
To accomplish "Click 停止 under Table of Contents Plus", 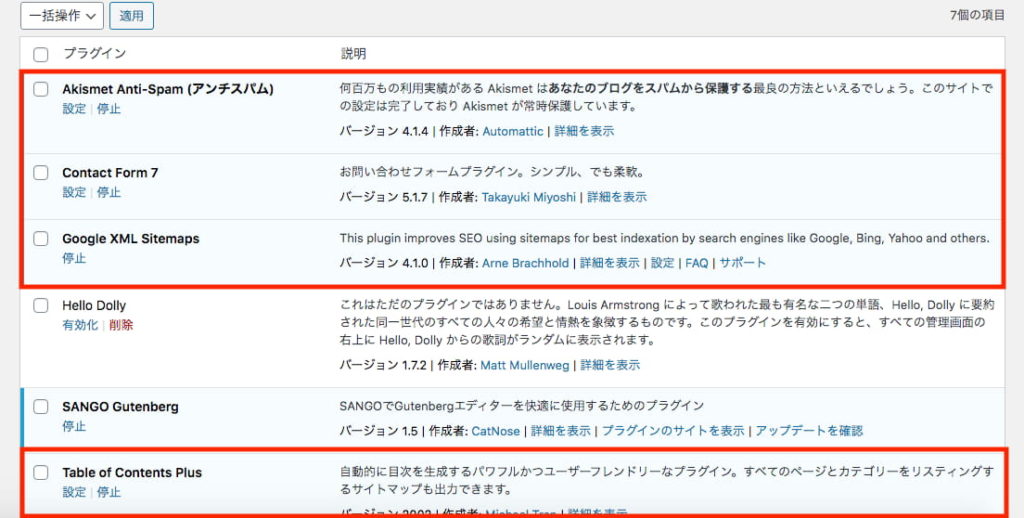I will [x=108, y=492].
